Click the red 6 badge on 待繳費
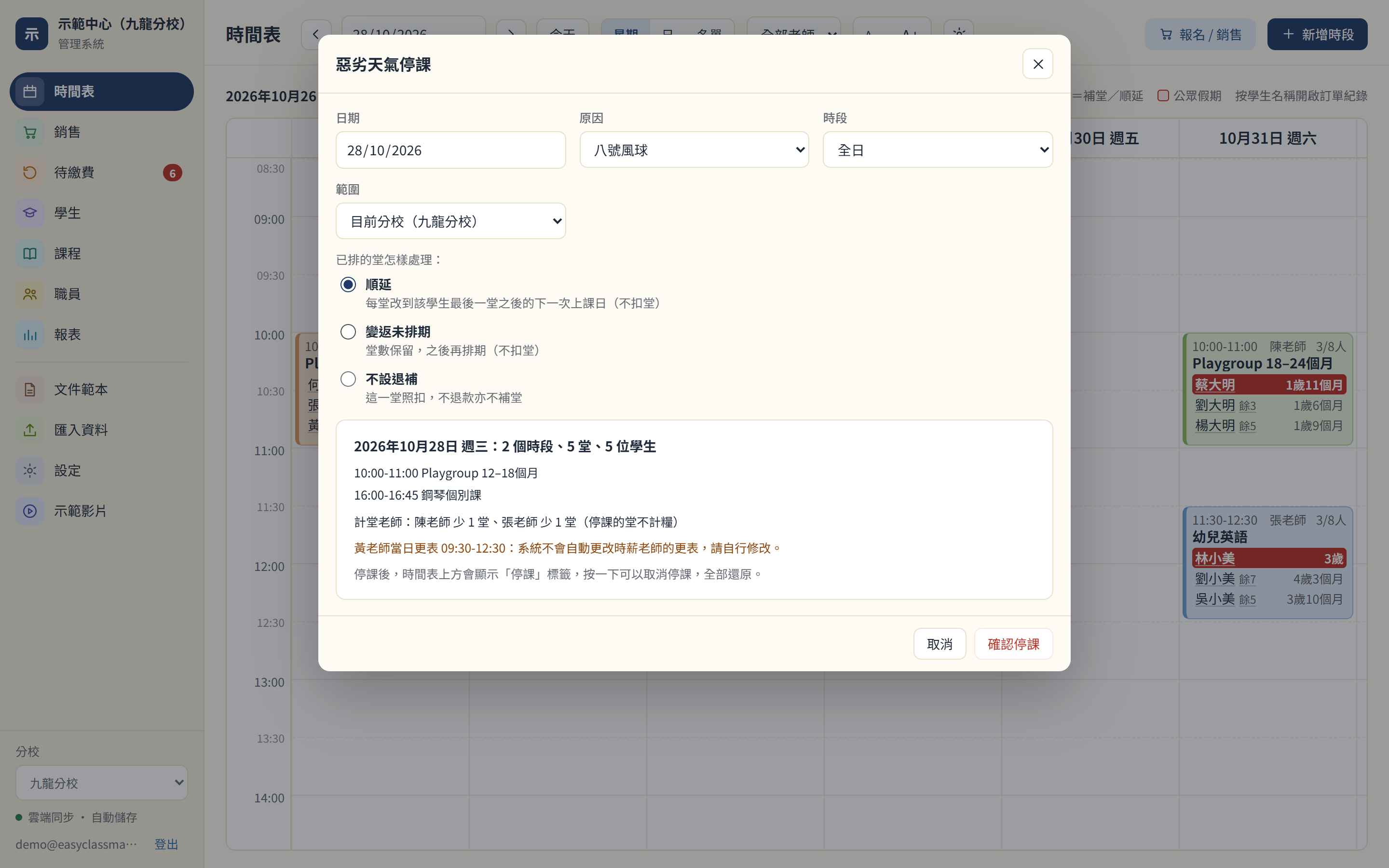 172,173
